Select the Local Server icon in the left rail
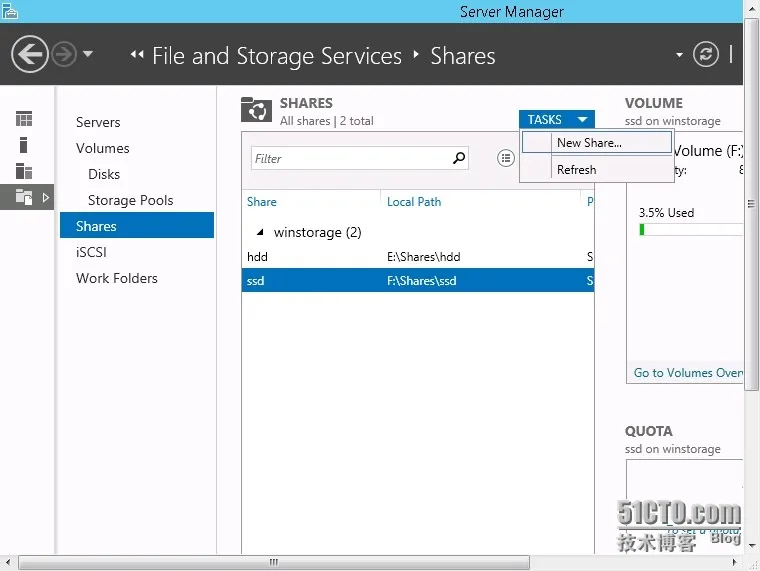This screenshot has height=571, width=760. tap(24, 145)
